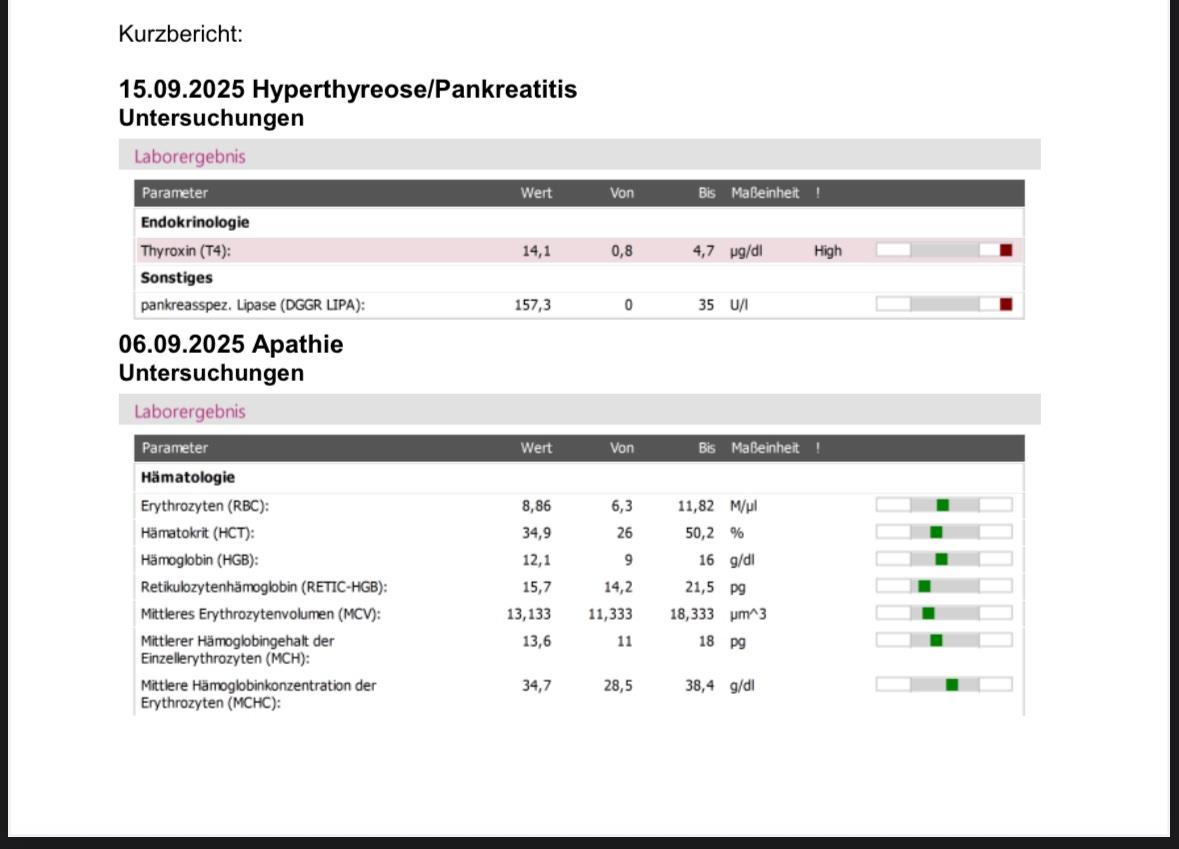Image resolution: width=1179 pixels, height=849 pixels.
Task: Click the Thyroxin value 14,1
Action: pyautogui.click(x=536, y=251)
